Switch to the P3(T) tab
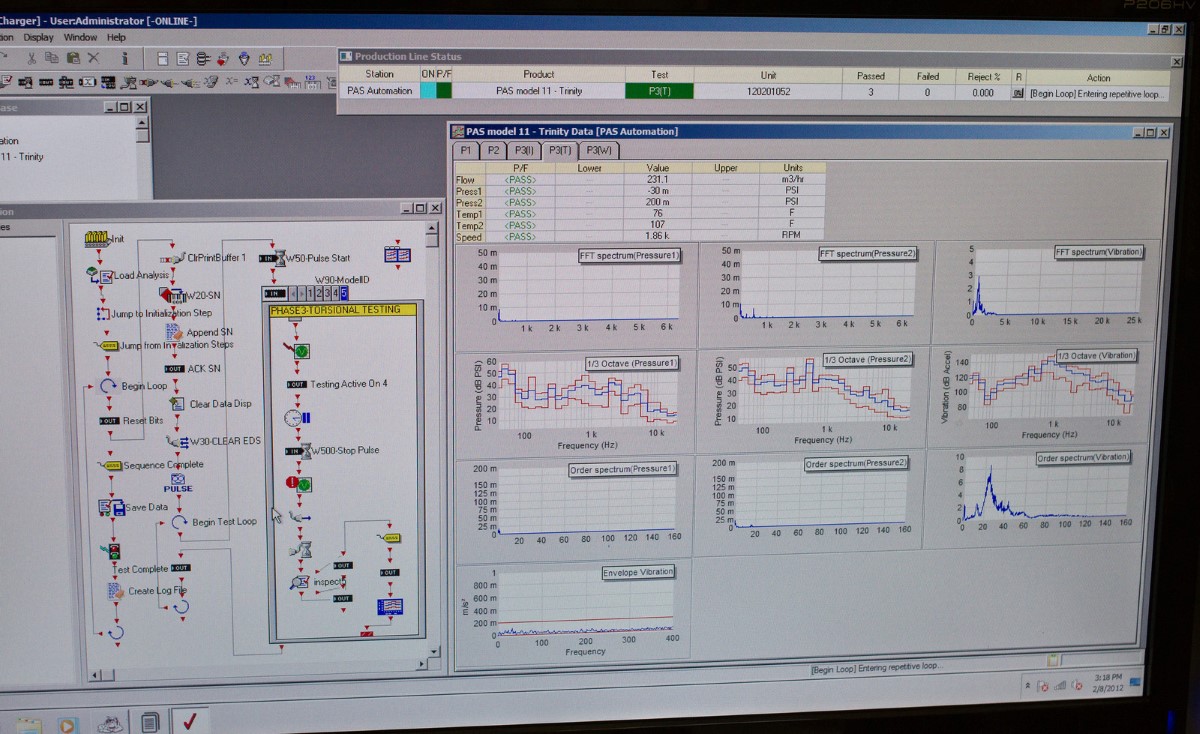The height and width of the screenshot is (734, 1200). tap(560, 150)
